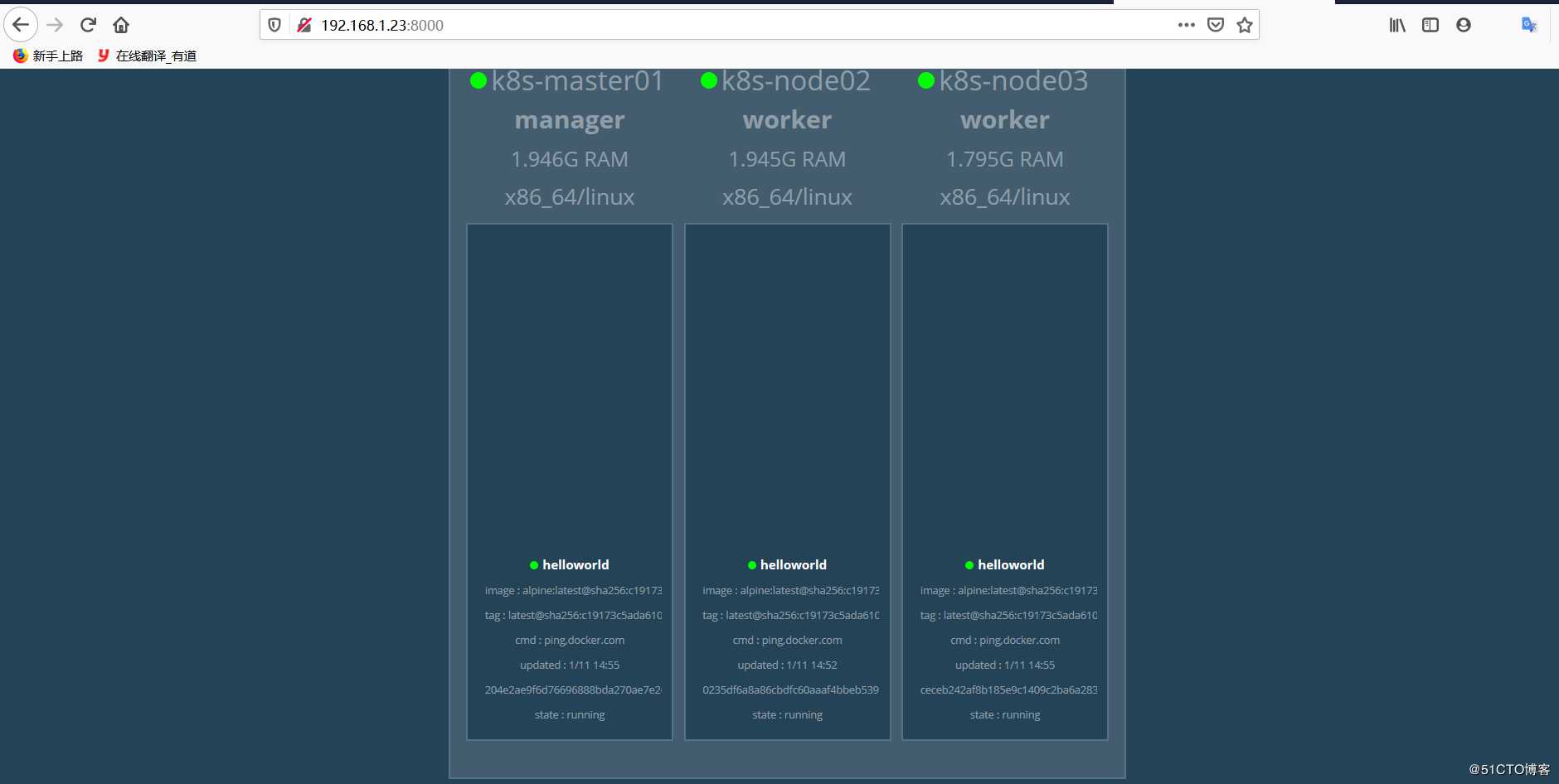1559x784 pixels.
Task: Open the translate extension icon
Action: tap(1529, 25)
